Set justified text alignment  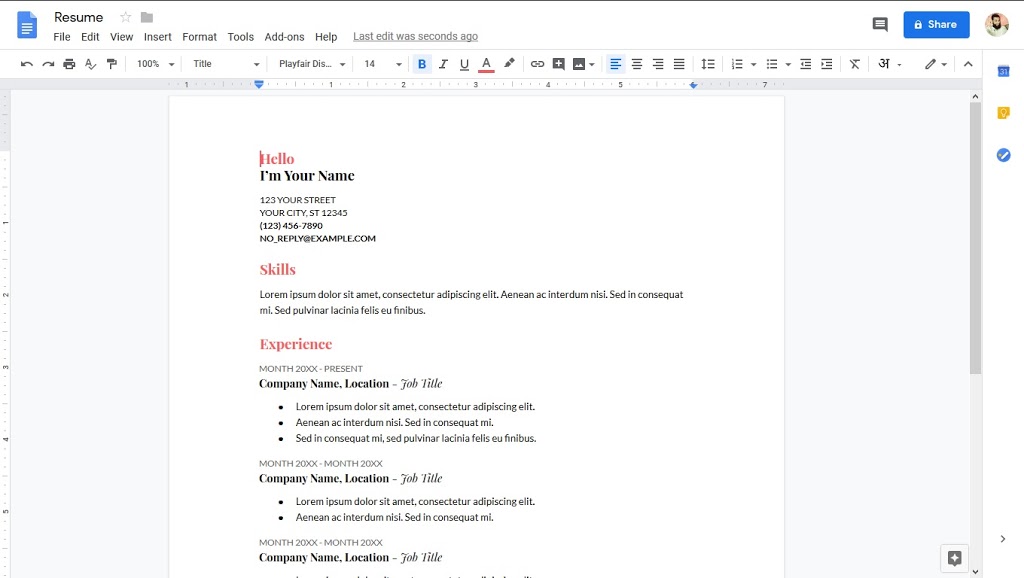coord(679,64)
